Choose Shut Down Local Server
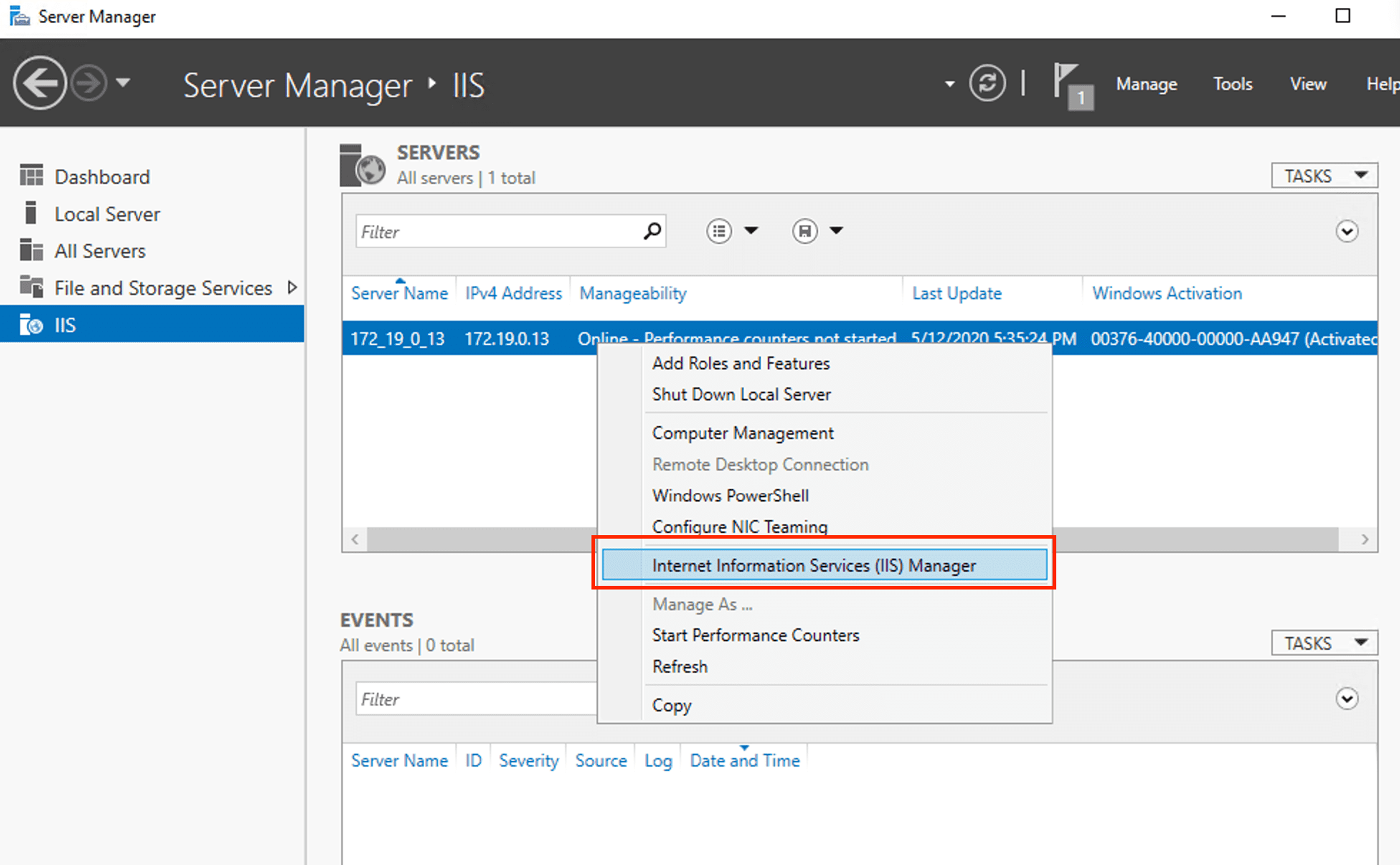The width and height of the screenshot is (1400, 865). click(741, 395)
